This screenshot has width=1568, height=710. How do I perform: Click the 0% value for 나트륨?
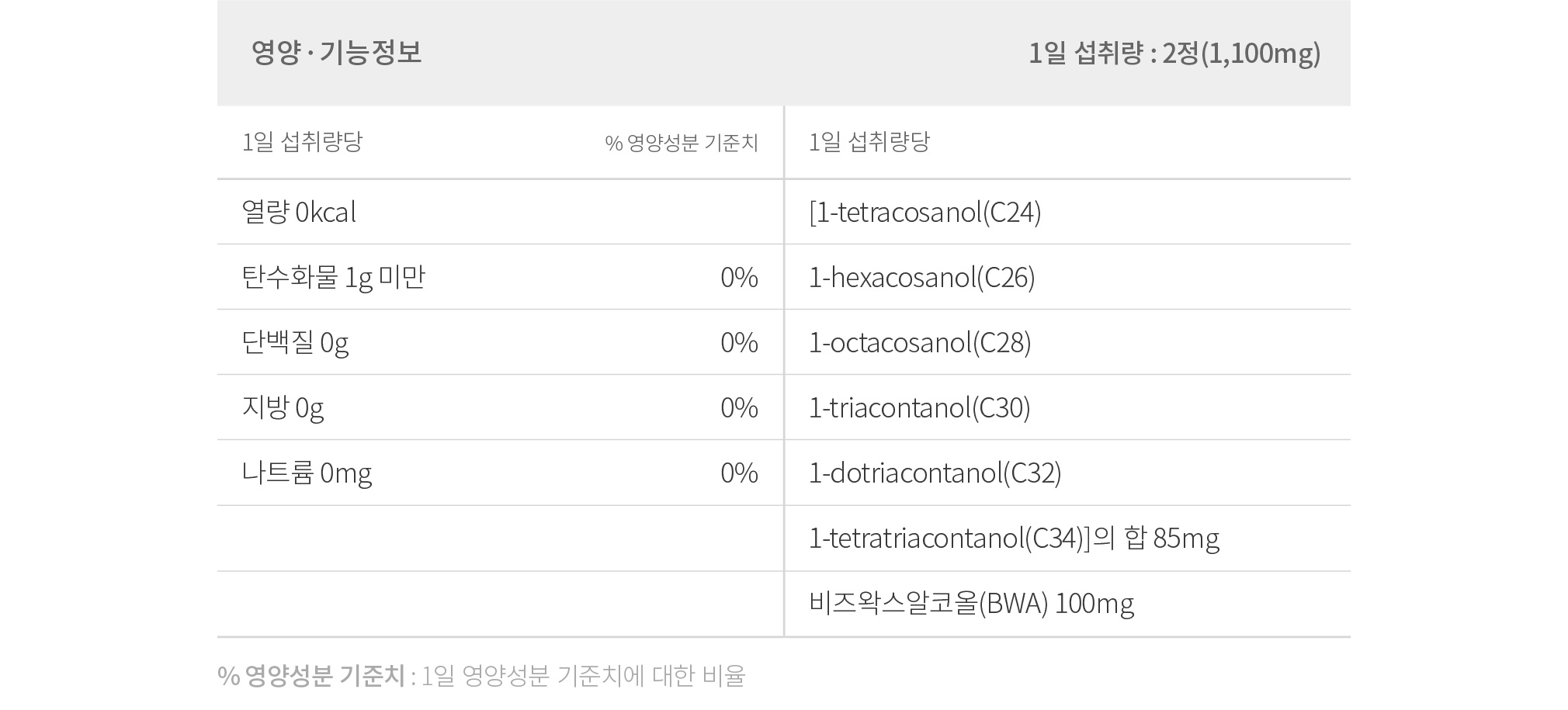pyautogui.click(x=739, y=473)
